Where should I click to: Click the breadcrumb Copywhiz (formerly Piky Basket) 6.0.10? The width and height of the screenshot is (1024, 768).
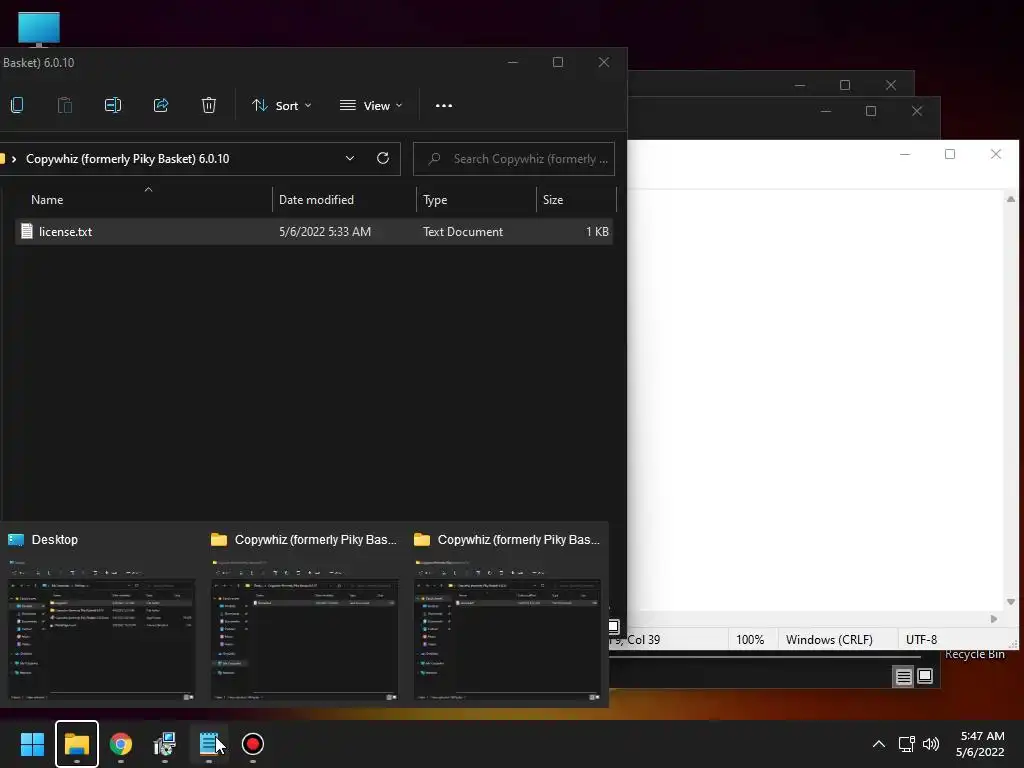127,159
